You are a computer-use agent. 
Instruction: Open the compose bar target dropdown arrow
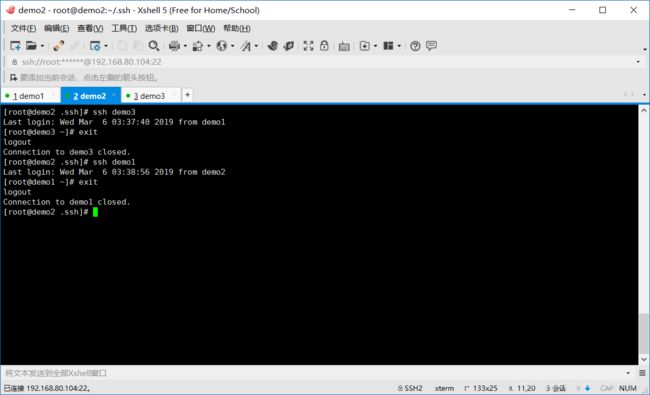click(628, 373)
